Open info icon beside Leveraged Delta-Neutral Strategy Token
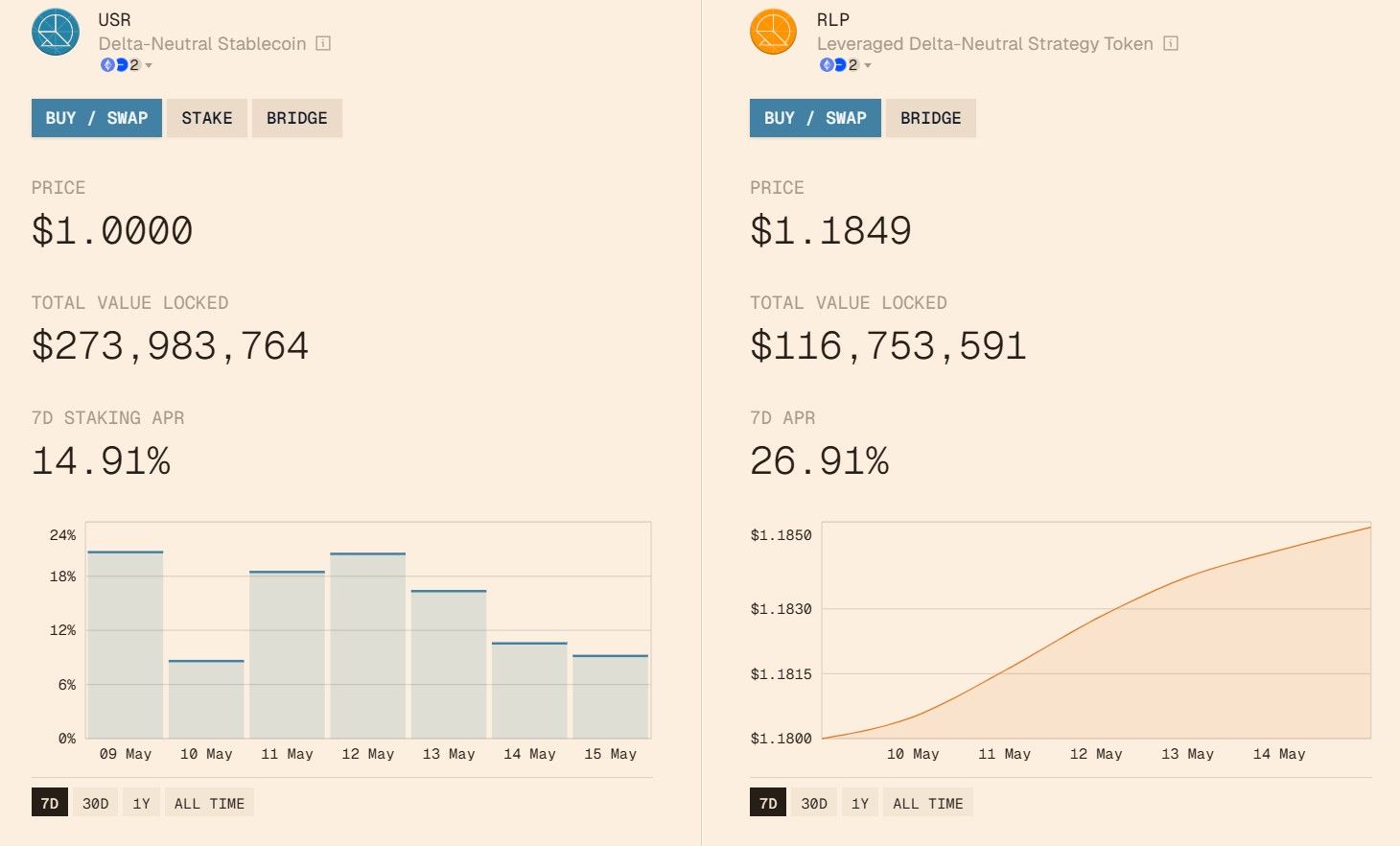 coord(1170,43)
